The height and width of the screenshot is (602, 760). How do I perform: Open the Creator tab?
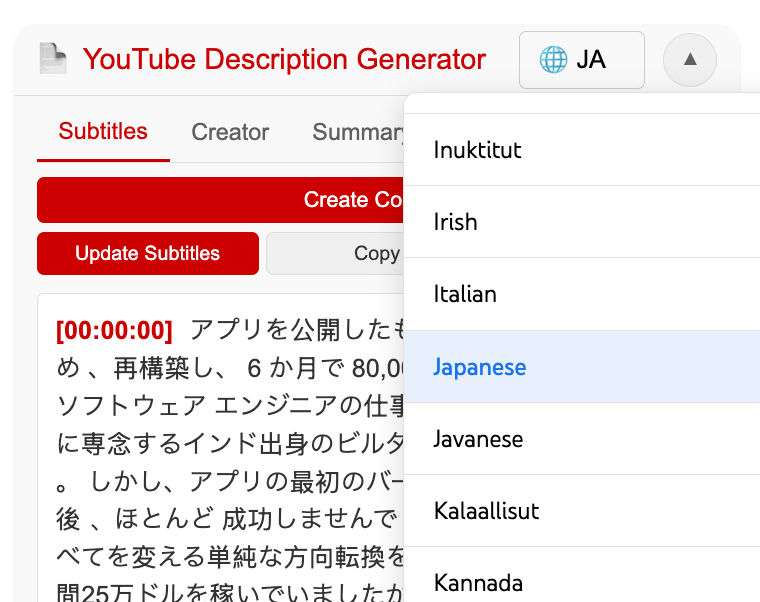(x=230, y=132)
